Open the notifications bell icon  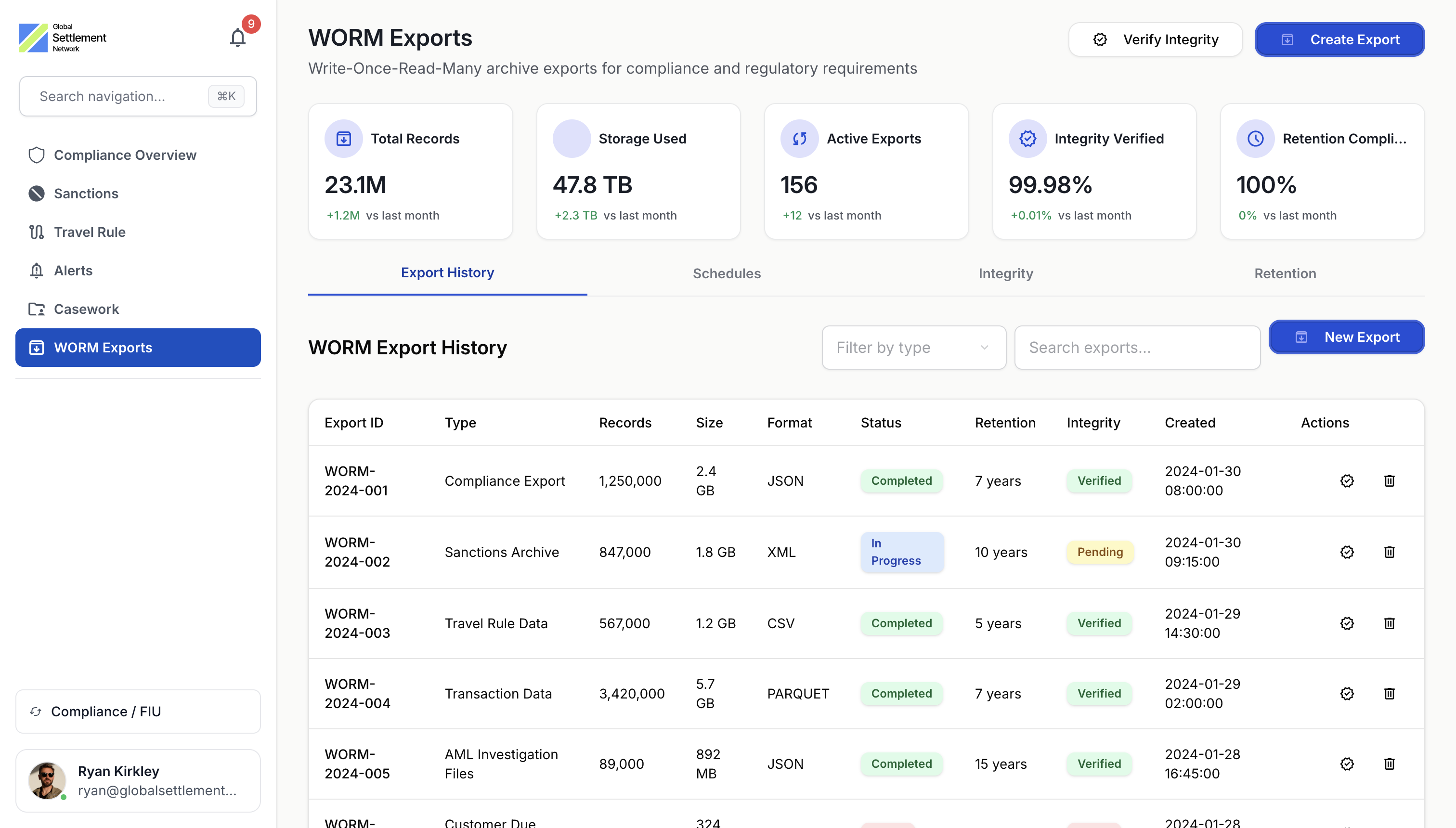pyautogui.click(x=238, y=38)
